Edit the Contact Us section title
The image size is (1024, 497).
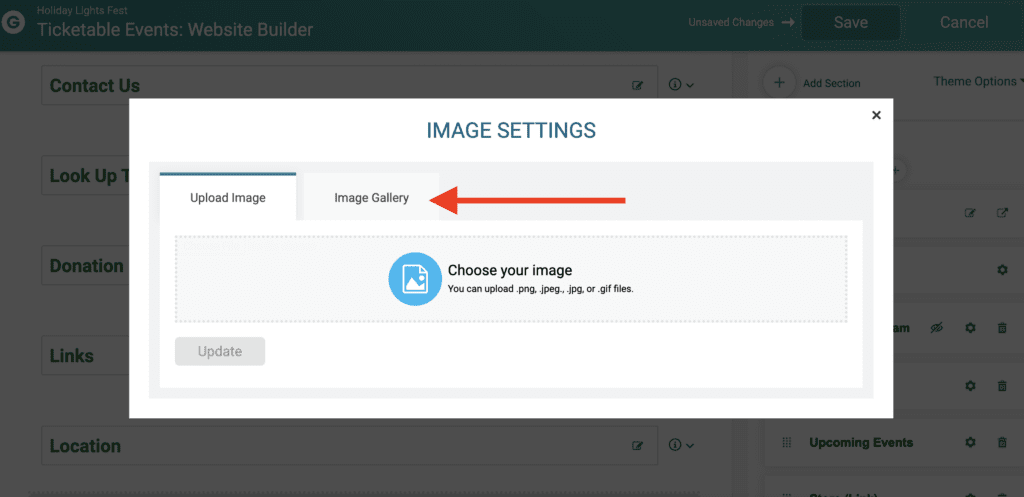point(637,86)
